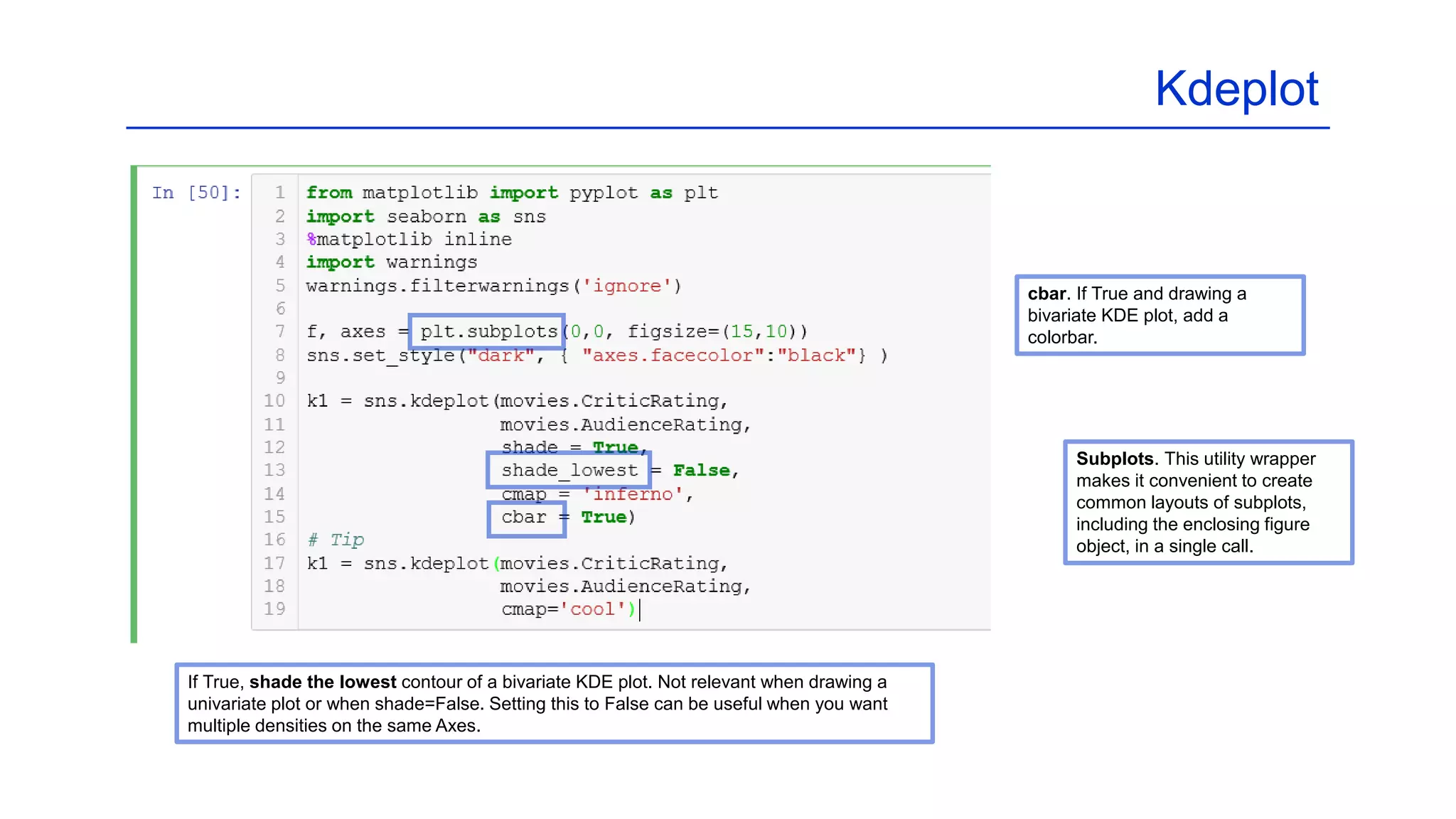Viewport: 1456px width, 819px height.
Task: Click the 'import seaborn as sns' line
Action: point(425,217)
